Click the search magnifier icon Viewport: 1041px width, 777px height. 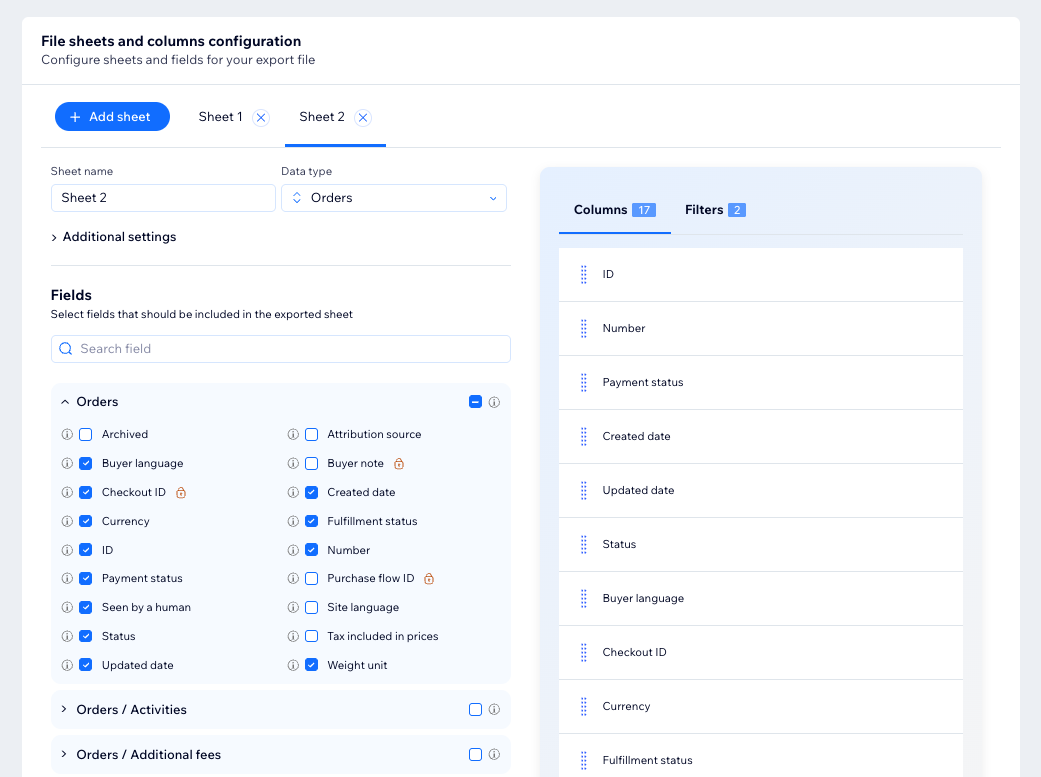click(x=66, y=349)
